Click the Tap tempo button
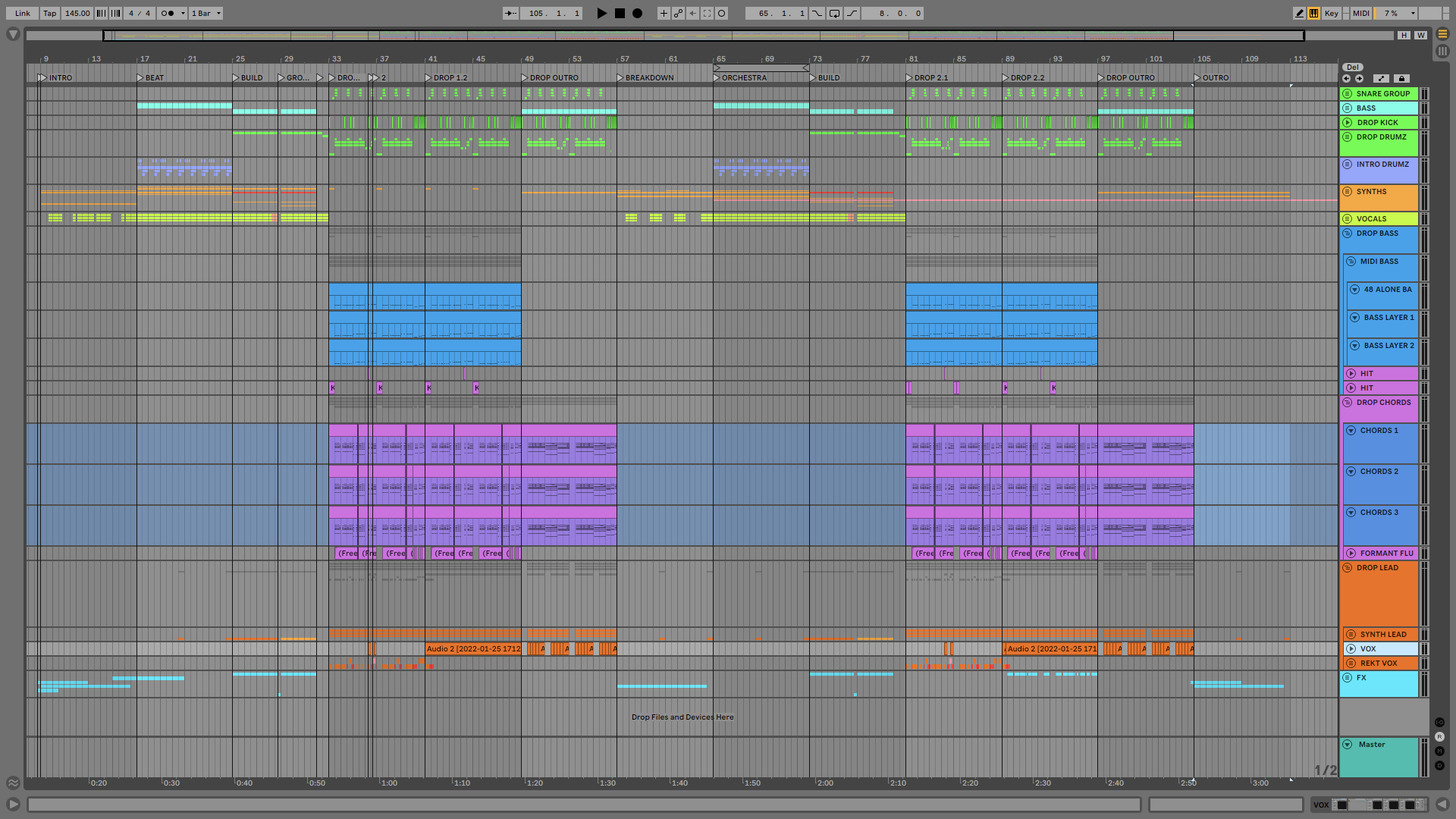Screen dimensions: 1456x819 click(x=49, y=13)
